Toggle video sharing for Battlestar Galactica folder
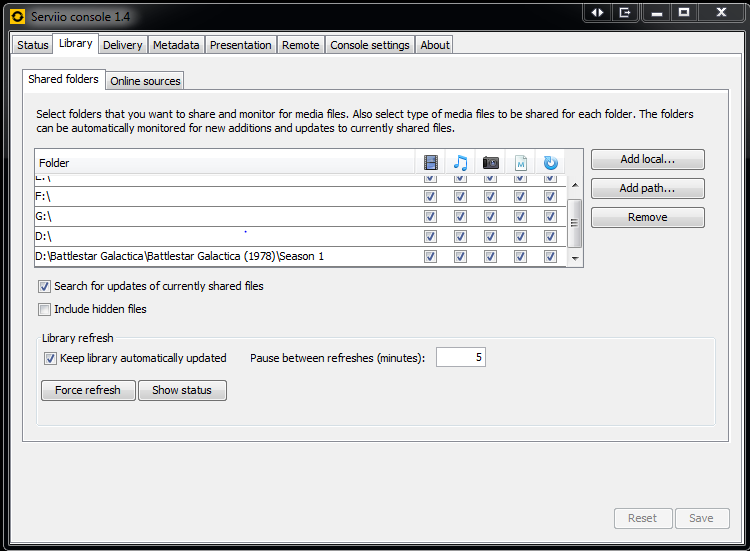This screenshot has height=551, width=750. tap(430, 257)
